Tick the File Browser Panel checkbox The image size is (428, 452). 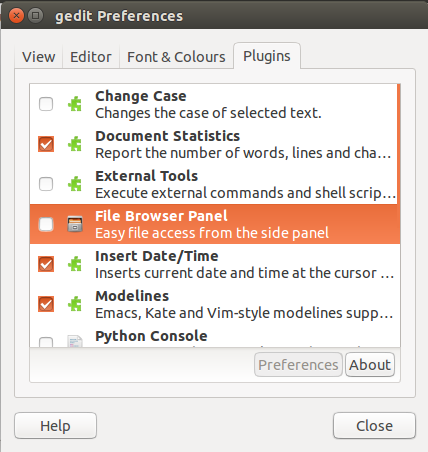click(46, 224)
